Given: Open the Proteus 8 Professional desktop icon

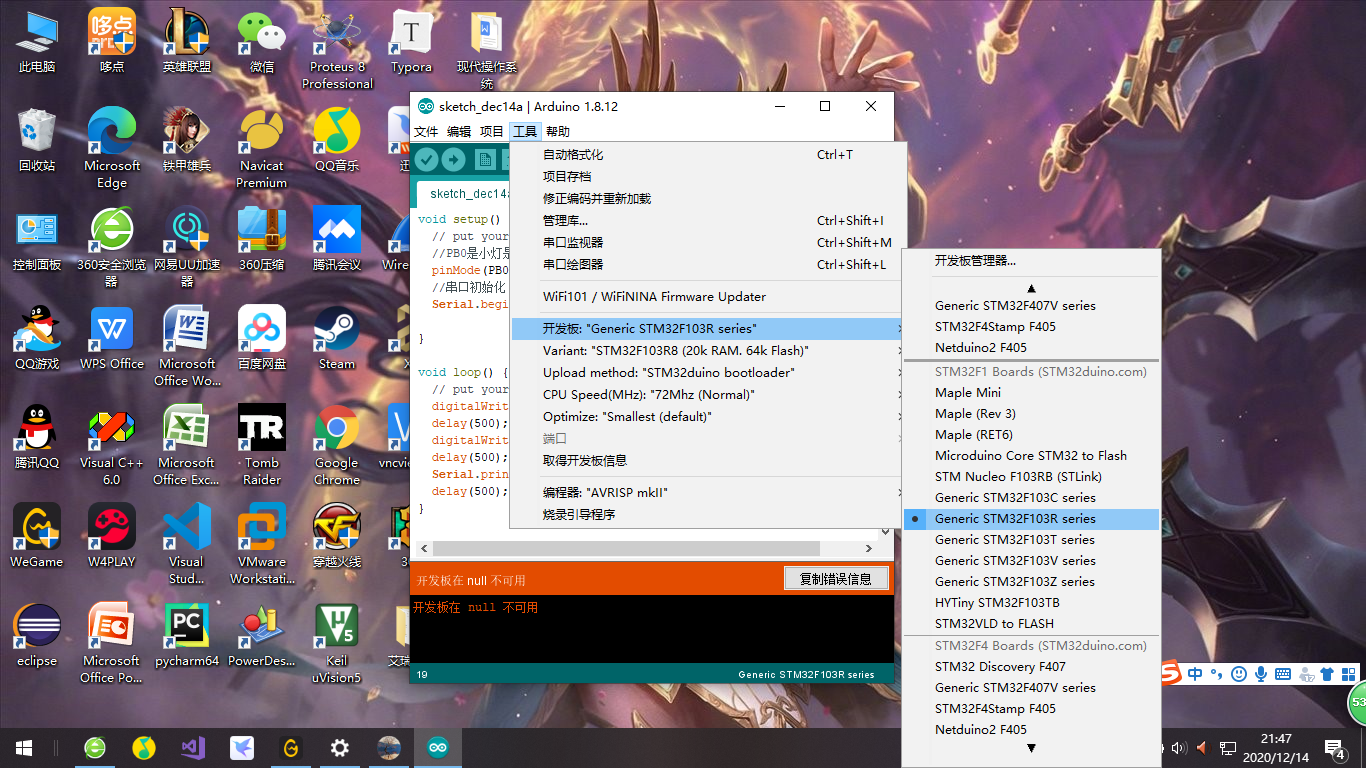Looking at the screenshot, I should point(337,50).
